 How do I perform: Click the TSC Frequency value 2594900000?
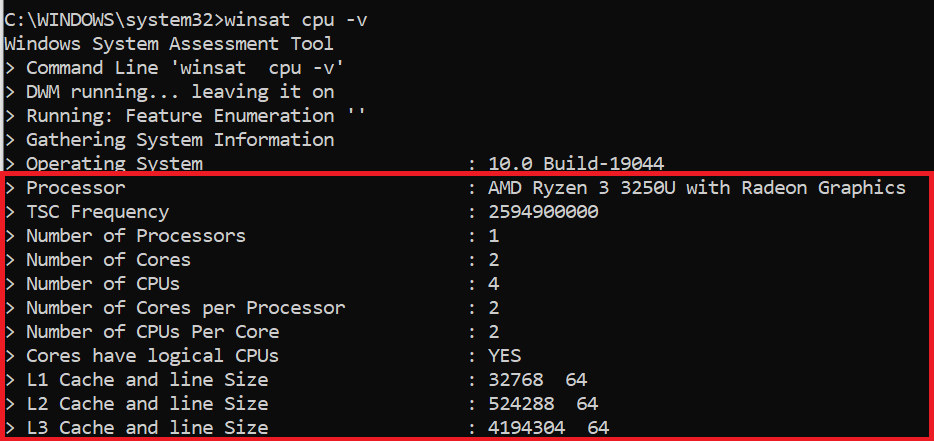click(543, 212)
